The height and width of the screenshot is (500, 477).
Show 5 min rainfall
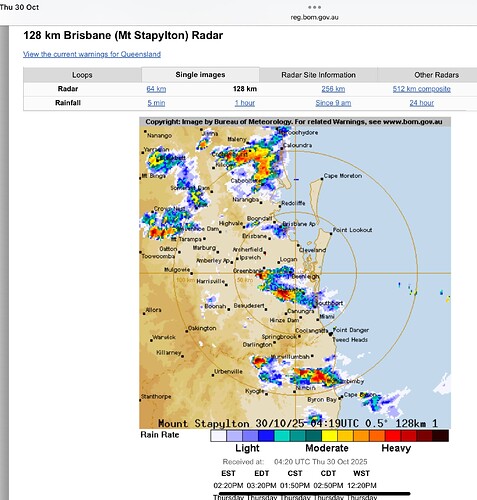point(156,103)
